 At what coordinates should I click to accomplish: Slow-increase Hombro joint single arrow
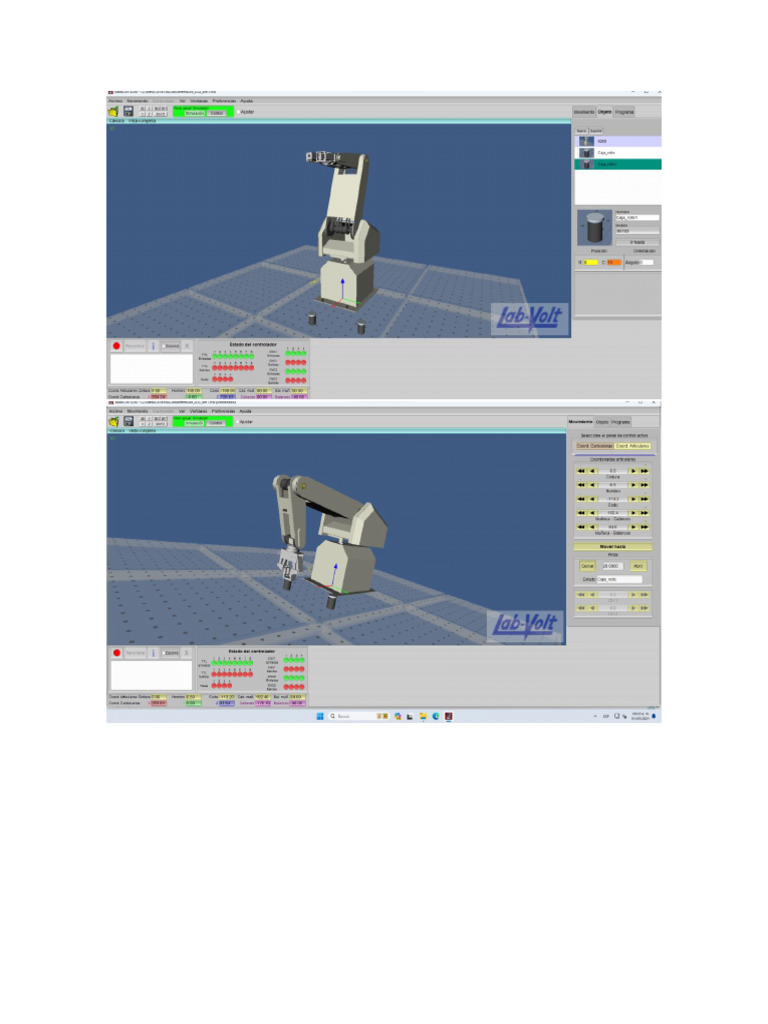tap(632, 485)
